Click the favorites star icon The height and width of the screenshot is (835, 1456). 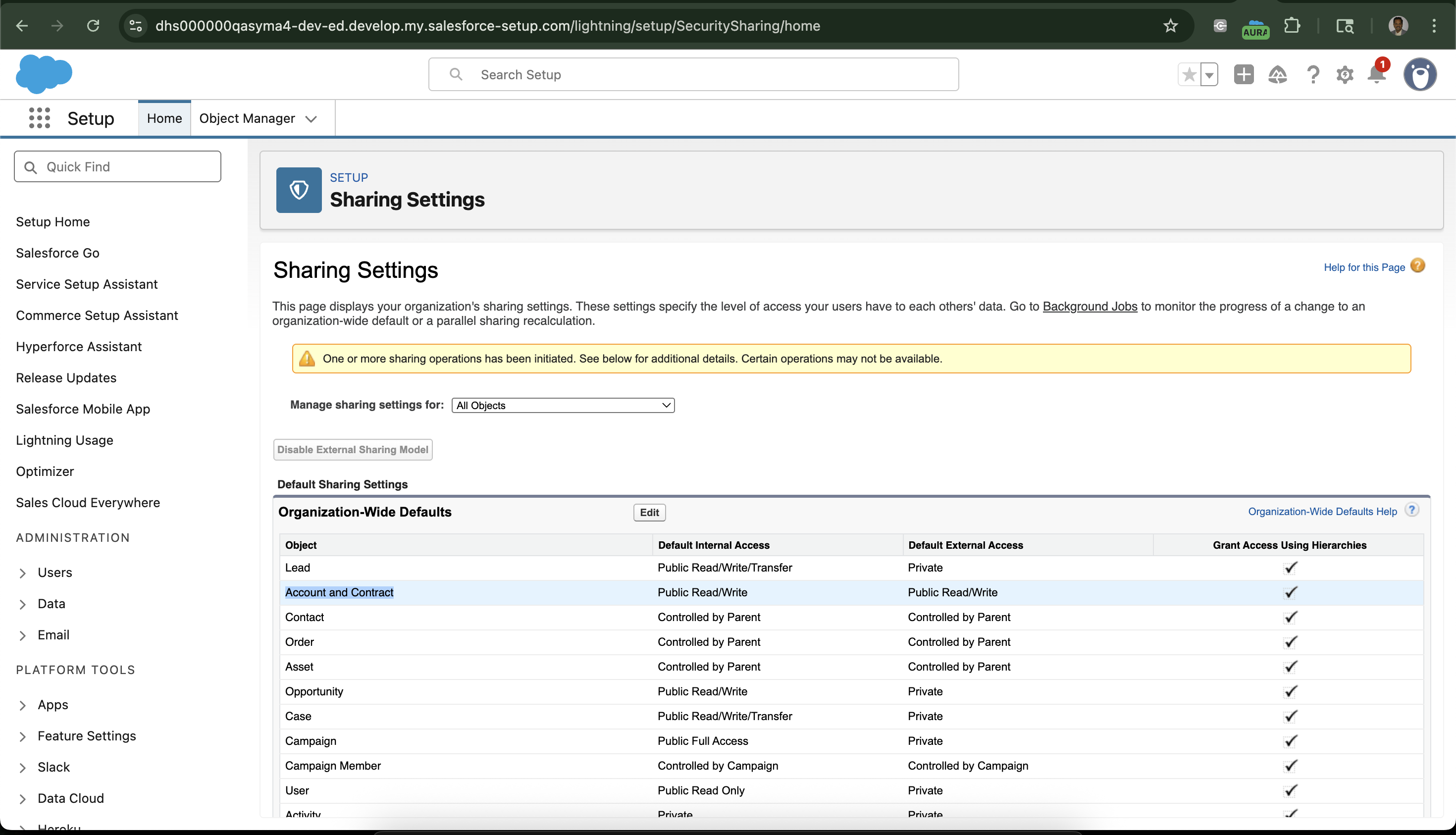click(1189, 75)
